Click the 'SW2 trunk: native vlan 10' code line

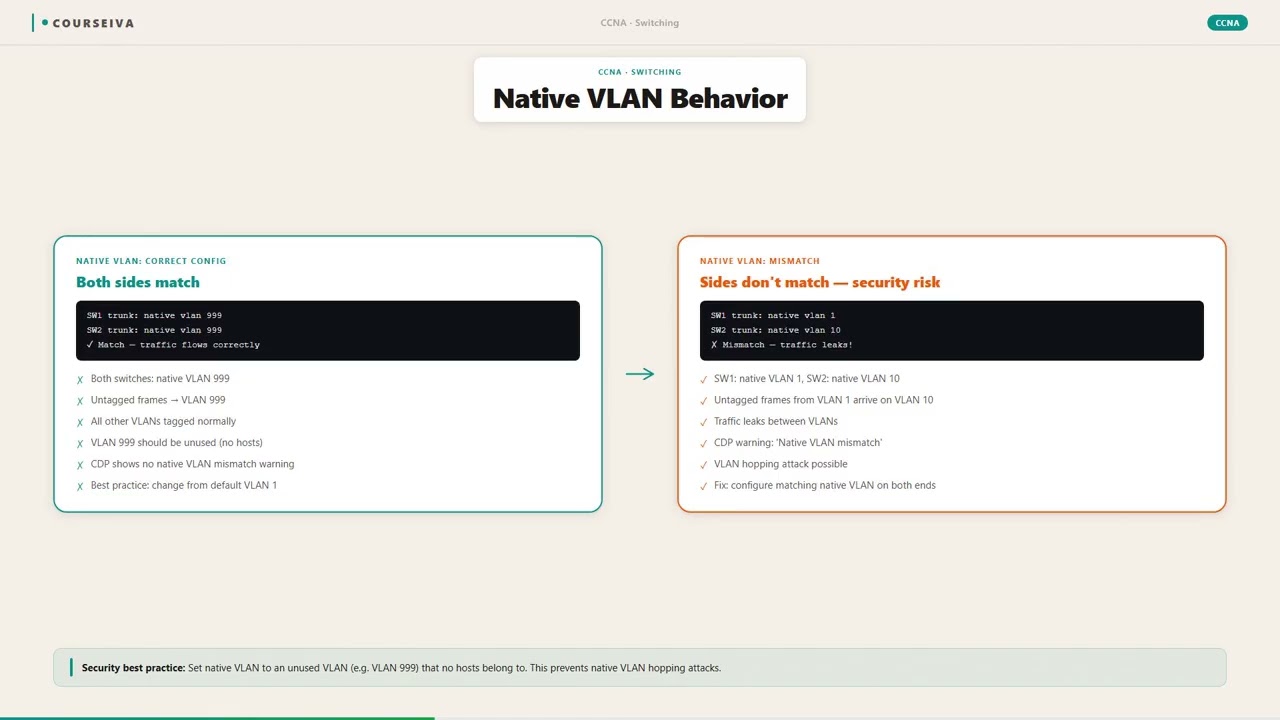pos(776,330)
